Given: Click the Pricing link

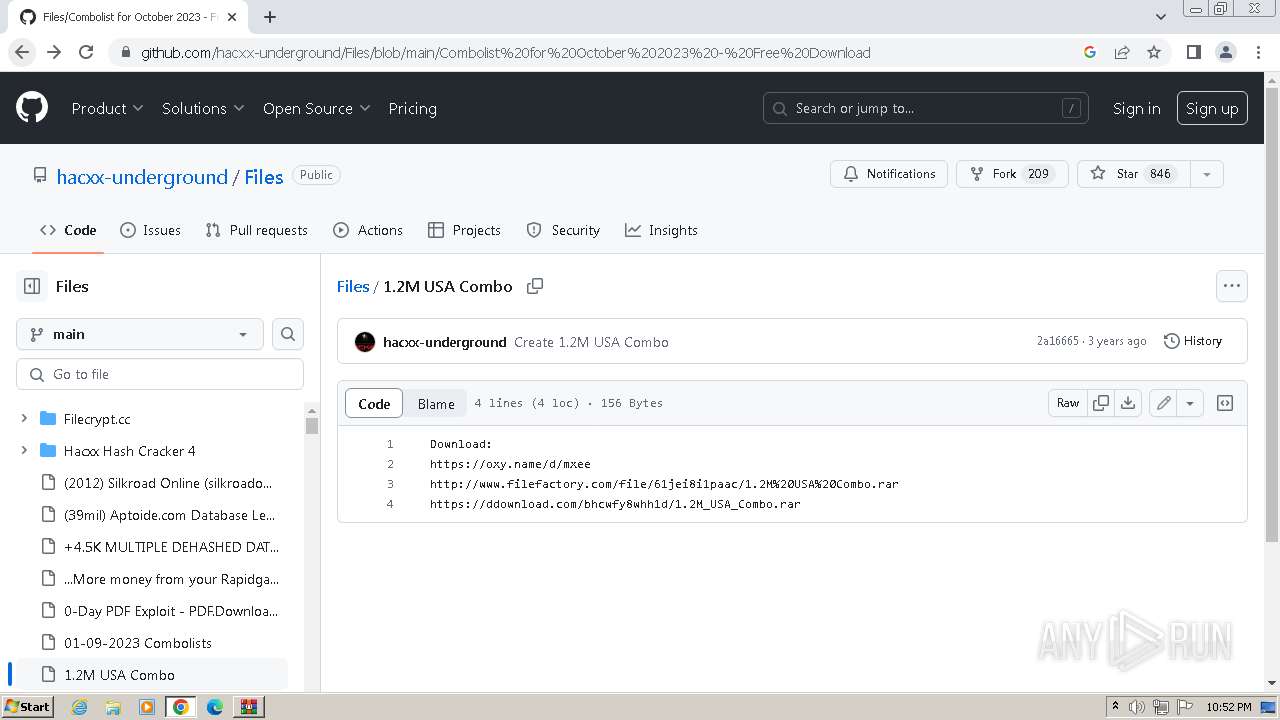Looking at the screenshot, I should [x=412, y=108].
